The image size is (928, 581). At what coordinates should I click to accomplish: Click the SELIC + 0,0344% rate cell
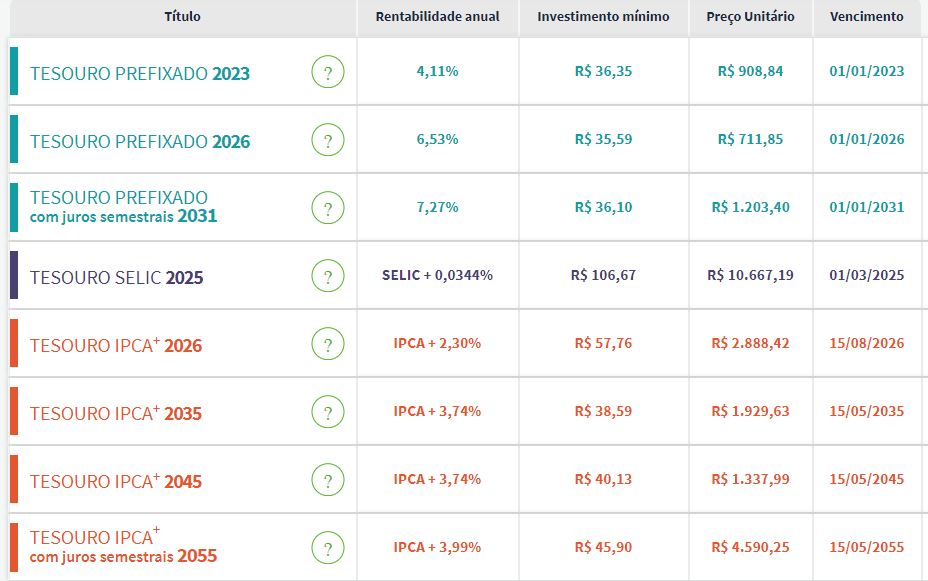437,275
